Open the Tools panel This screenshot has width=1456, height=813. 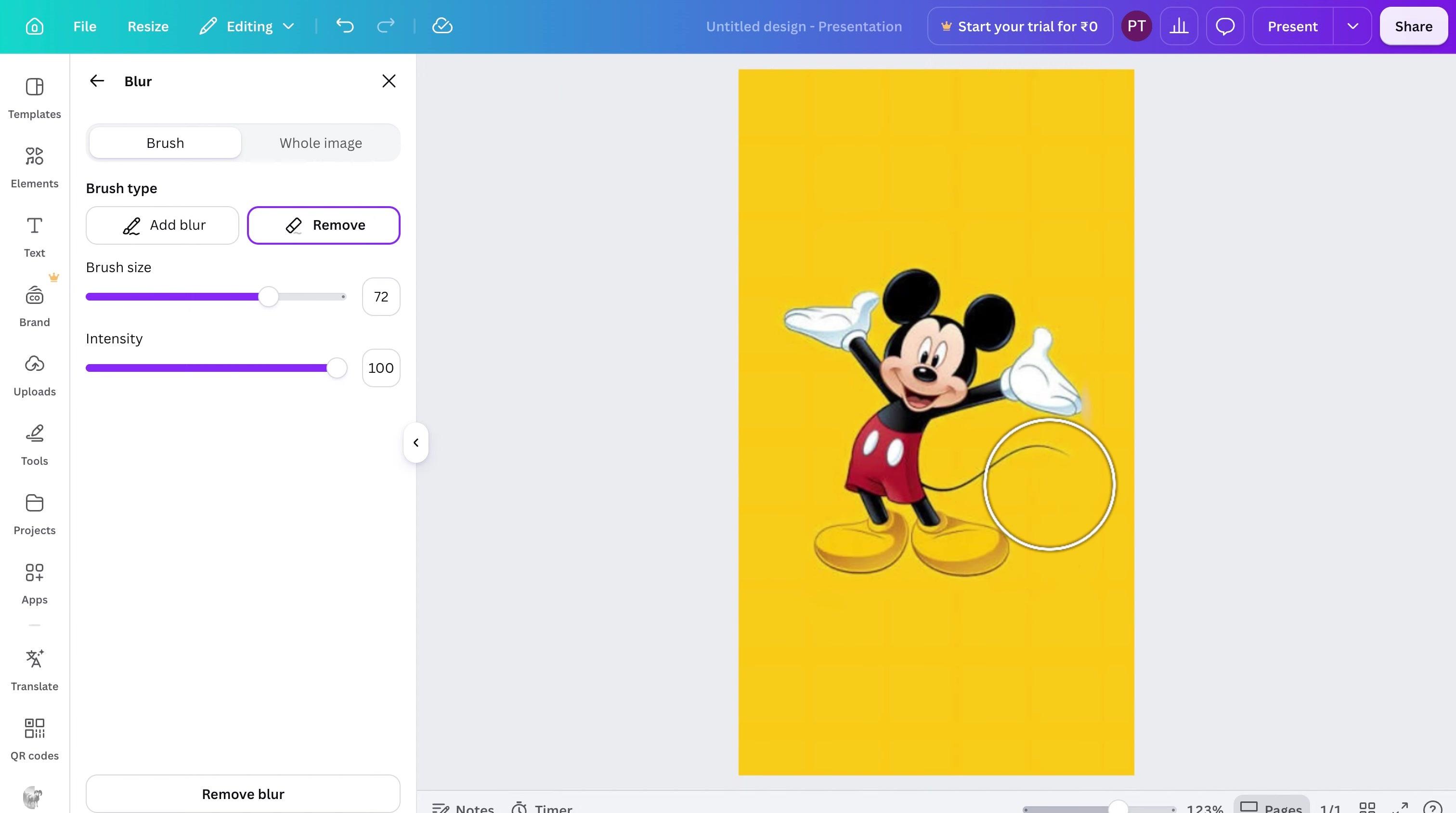tap(35, 446)
